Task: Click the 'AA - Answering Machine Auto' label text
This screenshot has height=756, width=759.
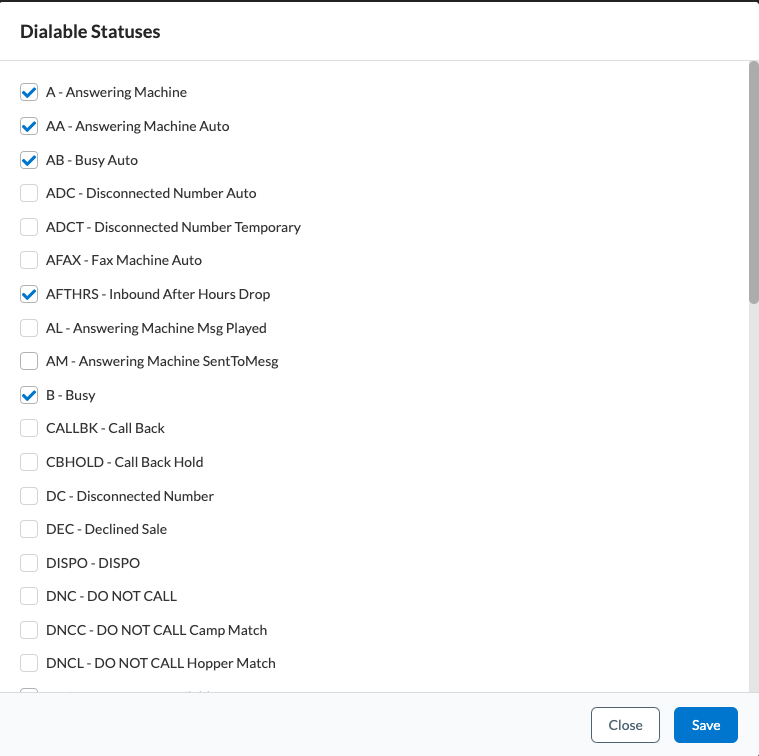Action: click(x=137, y=126)
